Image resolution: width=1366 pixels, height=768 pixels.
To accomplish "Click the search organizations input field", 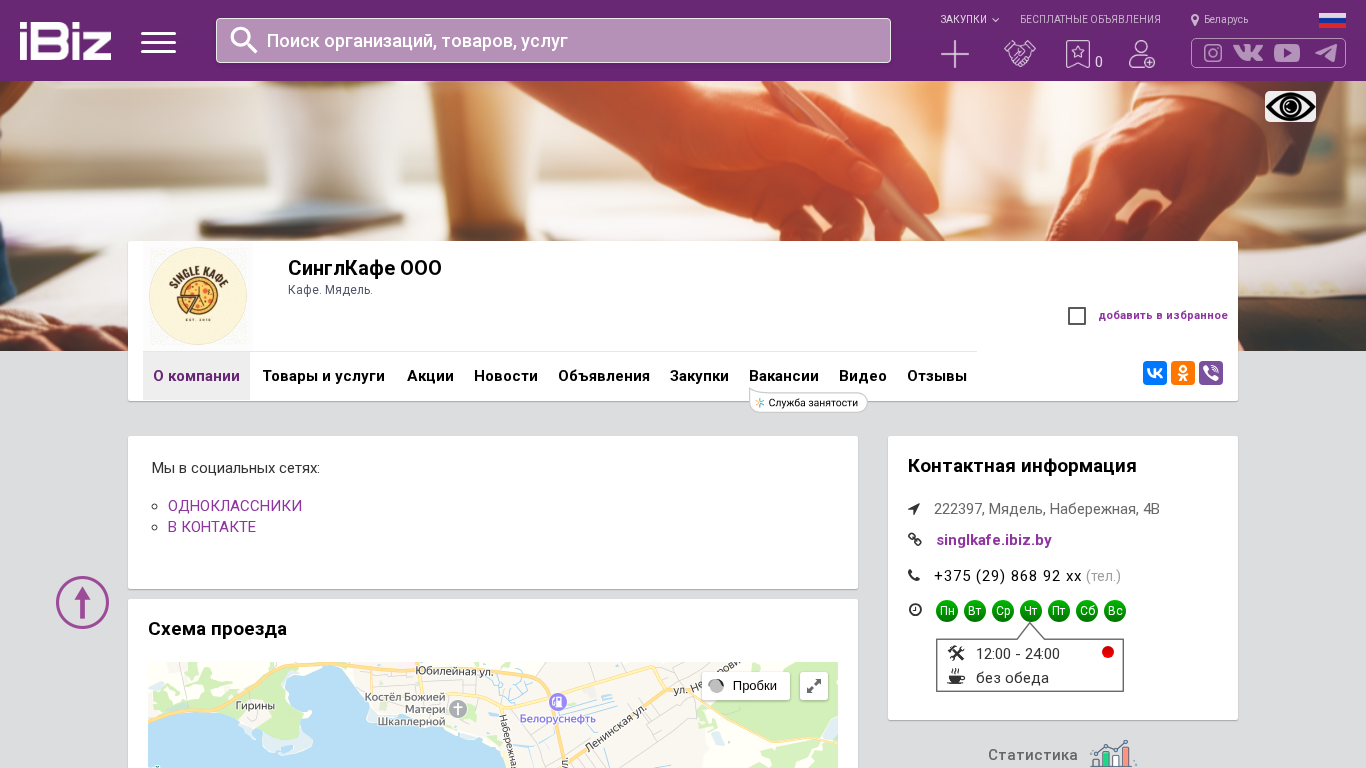I will coord(553,41).
